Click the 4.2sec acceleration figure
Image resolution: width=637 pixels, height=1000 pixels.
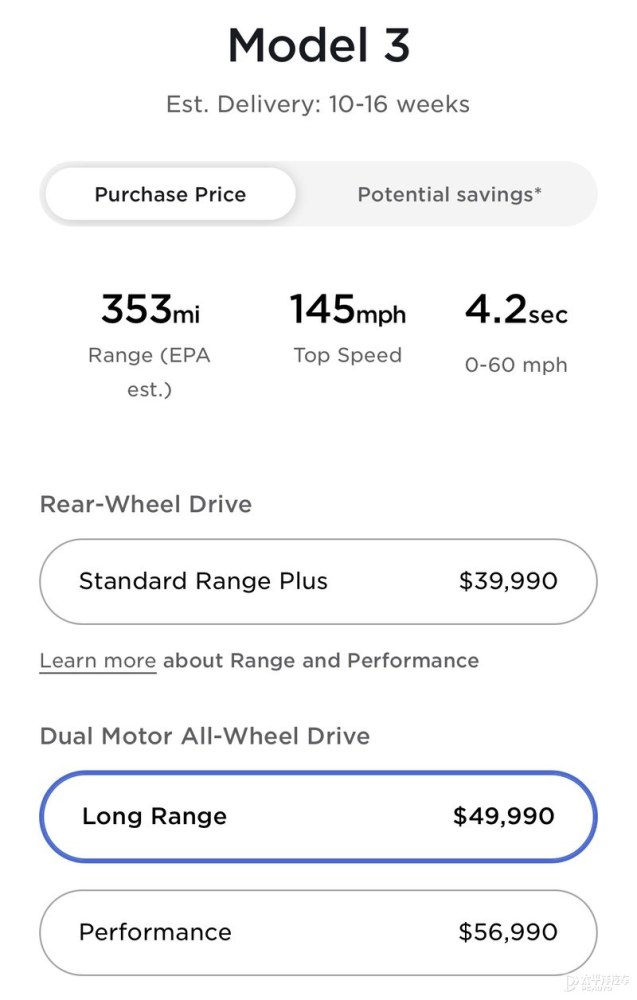[x=516, y=310]
